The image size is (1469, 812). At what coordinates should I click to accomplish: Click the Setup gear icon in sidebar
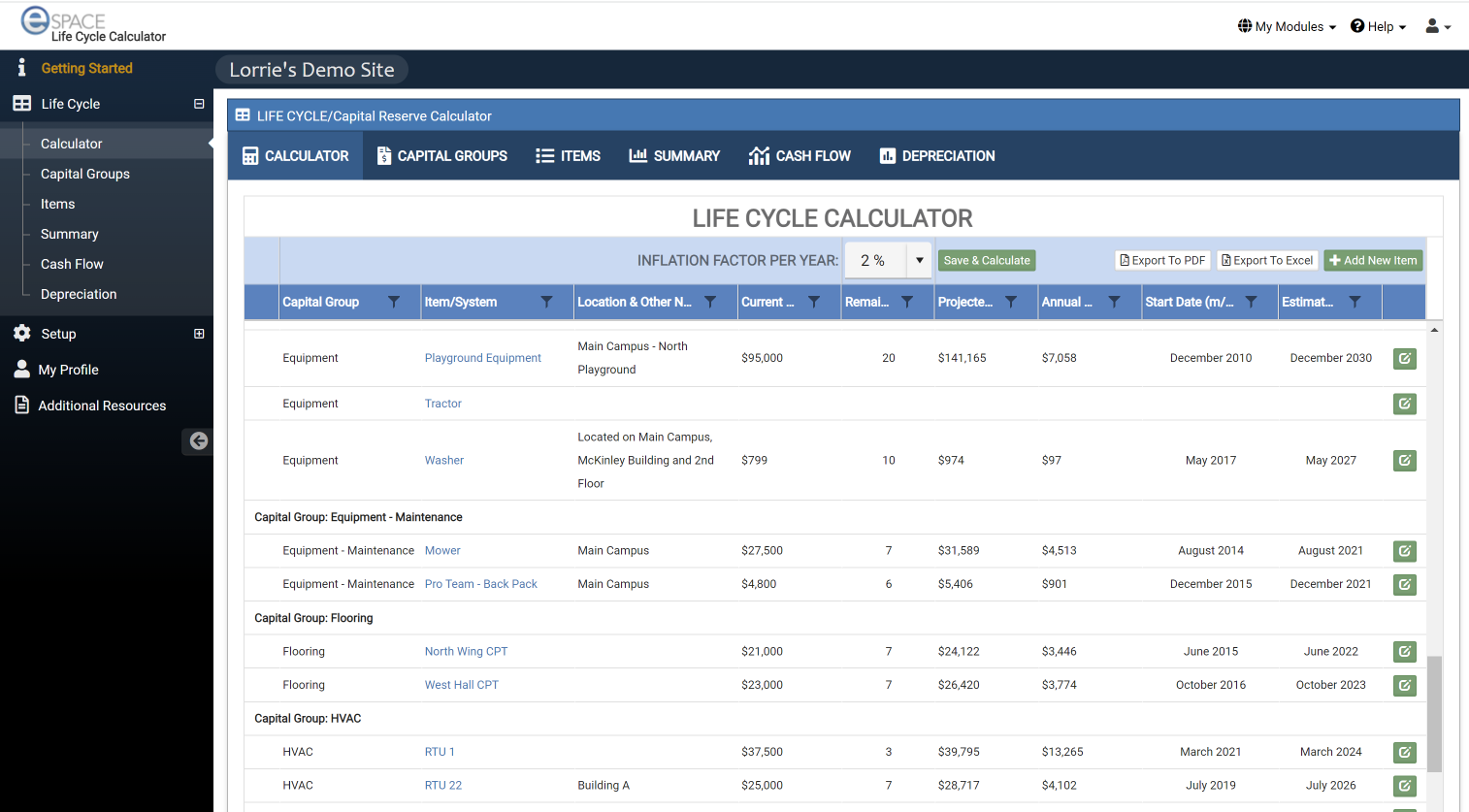pos(21,334)
